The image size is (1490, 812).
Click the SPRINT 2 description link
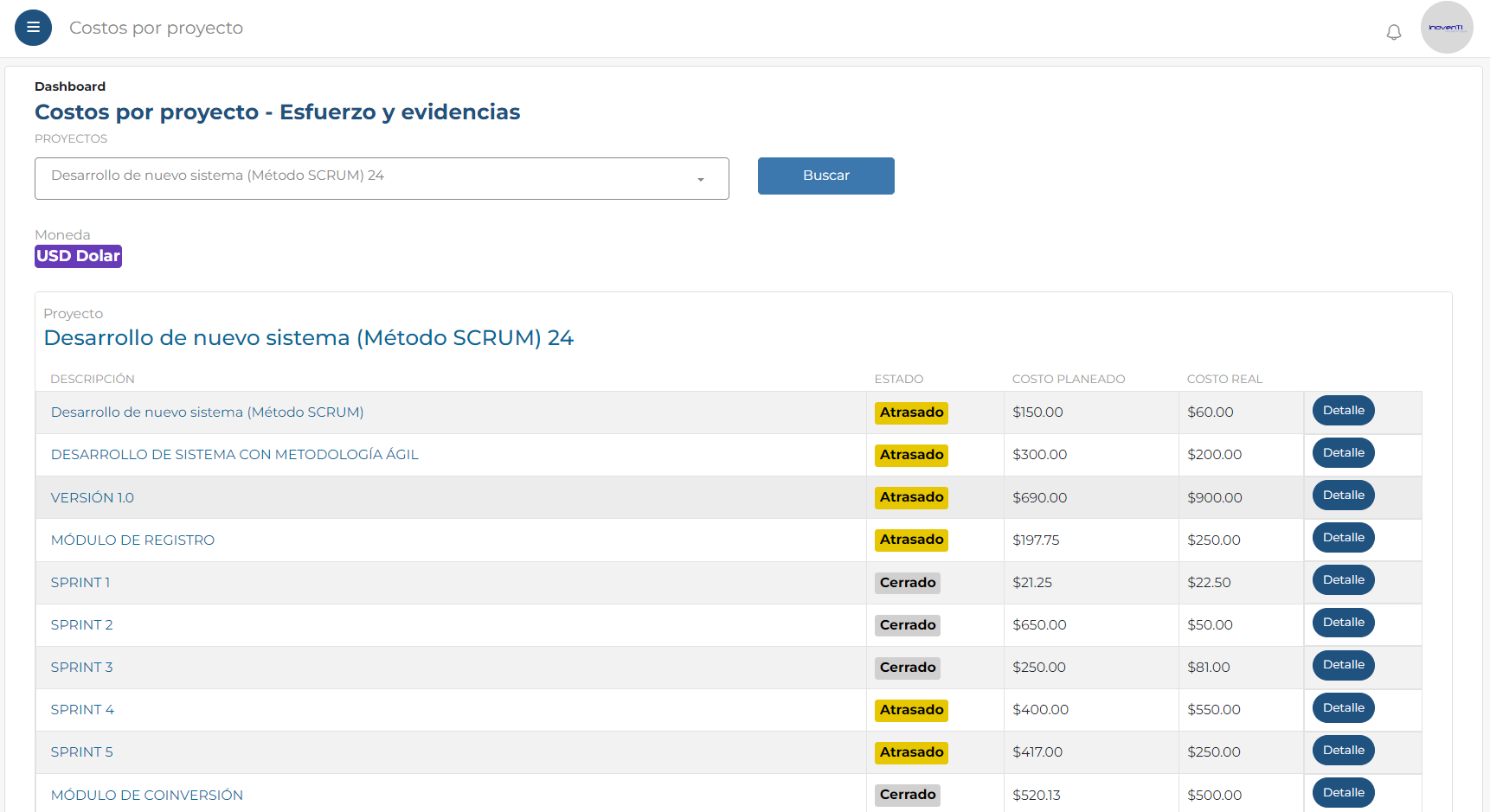(81, 625)
